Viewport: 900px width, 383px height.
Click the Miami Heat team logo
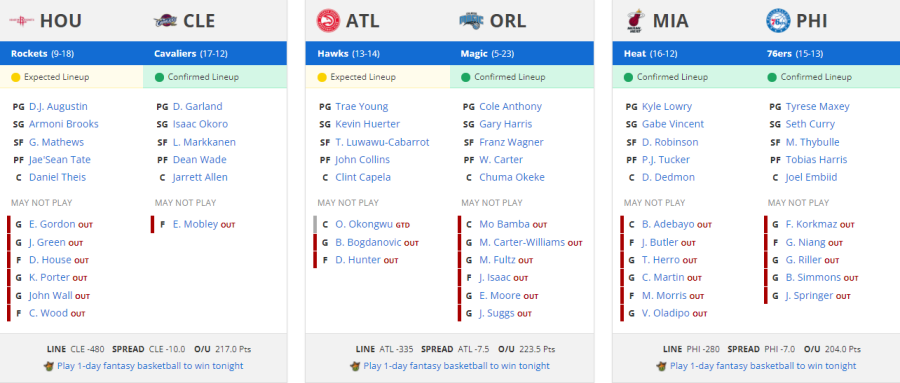634,21
